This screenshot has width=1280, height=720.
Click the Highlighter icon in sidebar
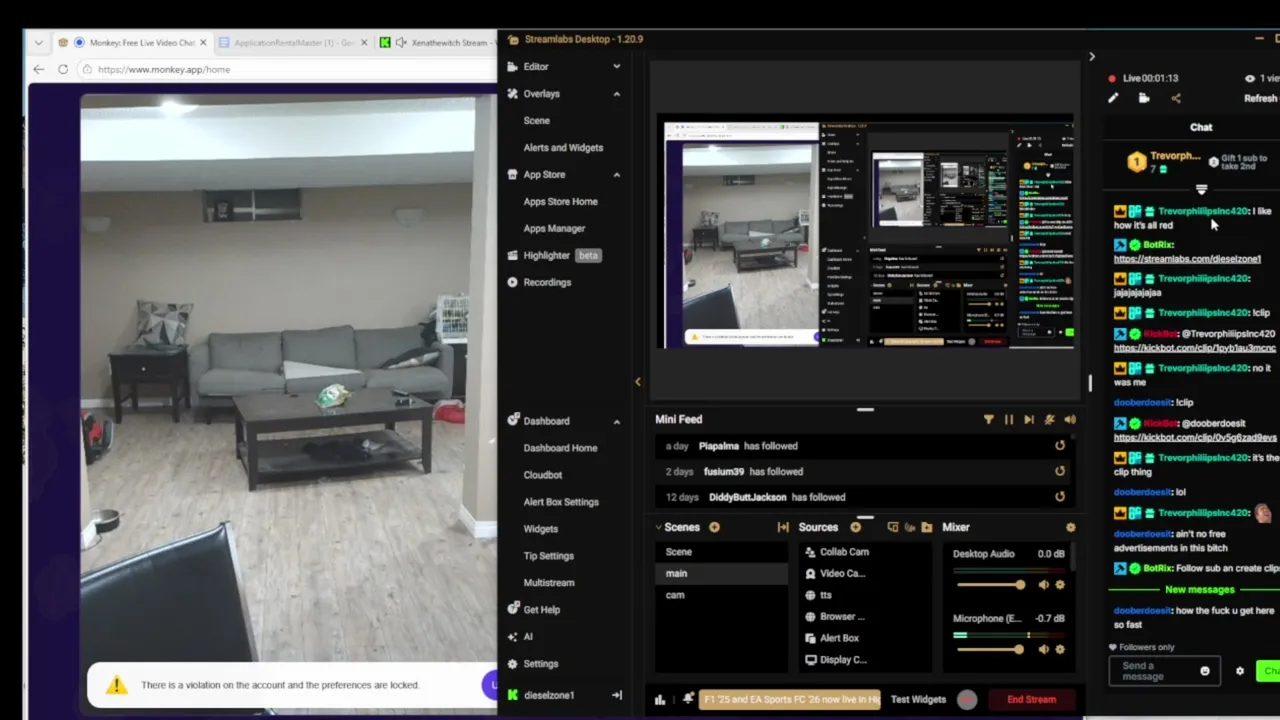click(x=513, y=255)
